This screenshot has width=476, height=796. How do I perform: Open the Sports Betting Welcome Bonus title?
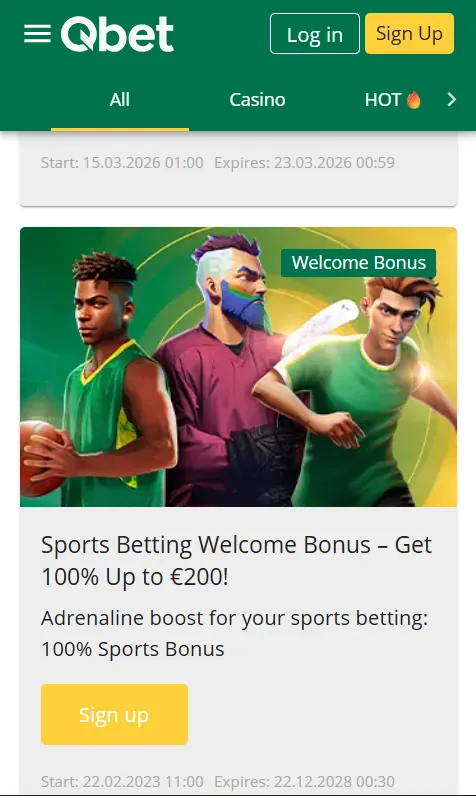click(x=236, y=560)
